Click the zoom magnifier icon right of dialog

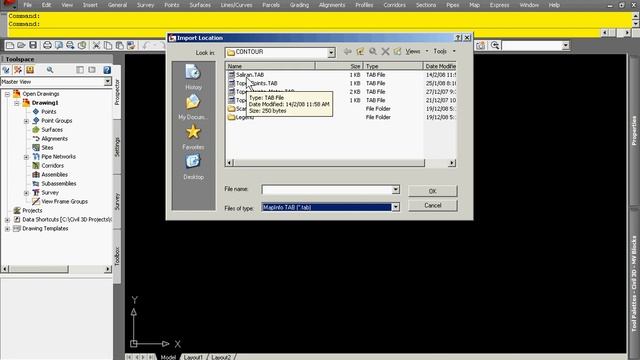[495, 45]
